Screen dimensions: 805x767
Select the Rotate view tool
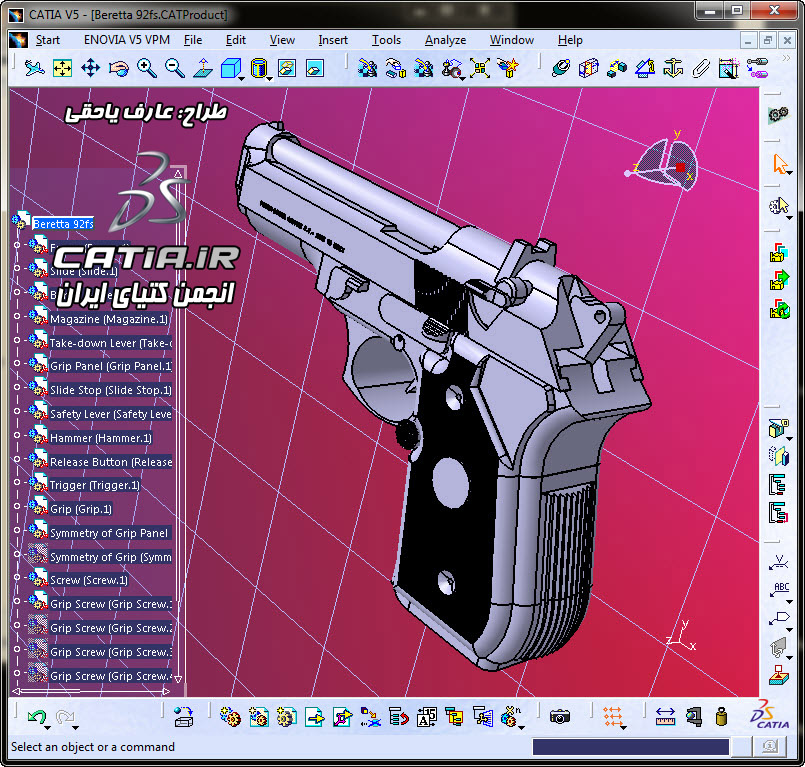coord(119,68)
